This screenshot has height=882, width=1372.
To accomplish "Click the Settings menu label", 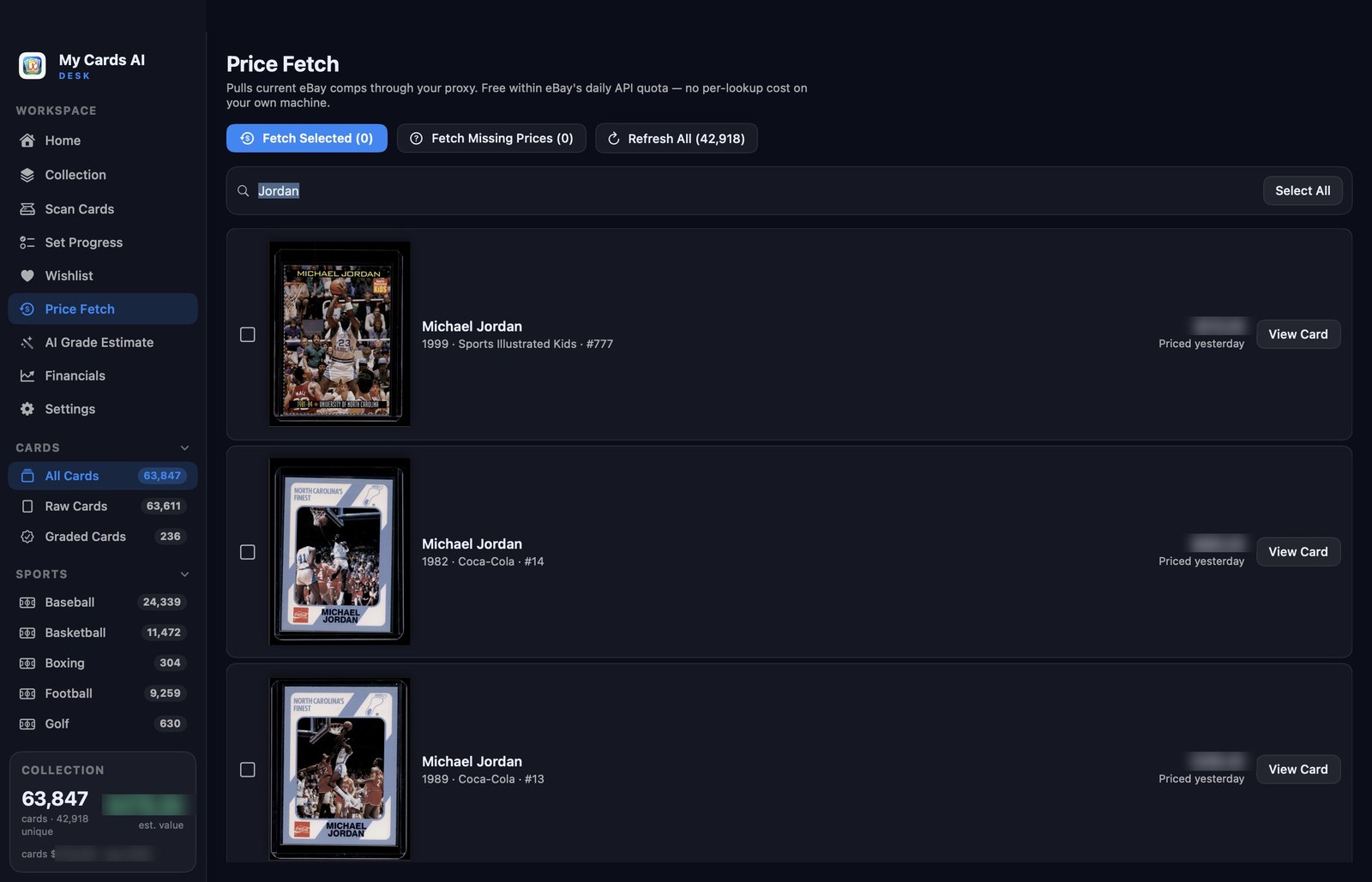I will point(70,410).
